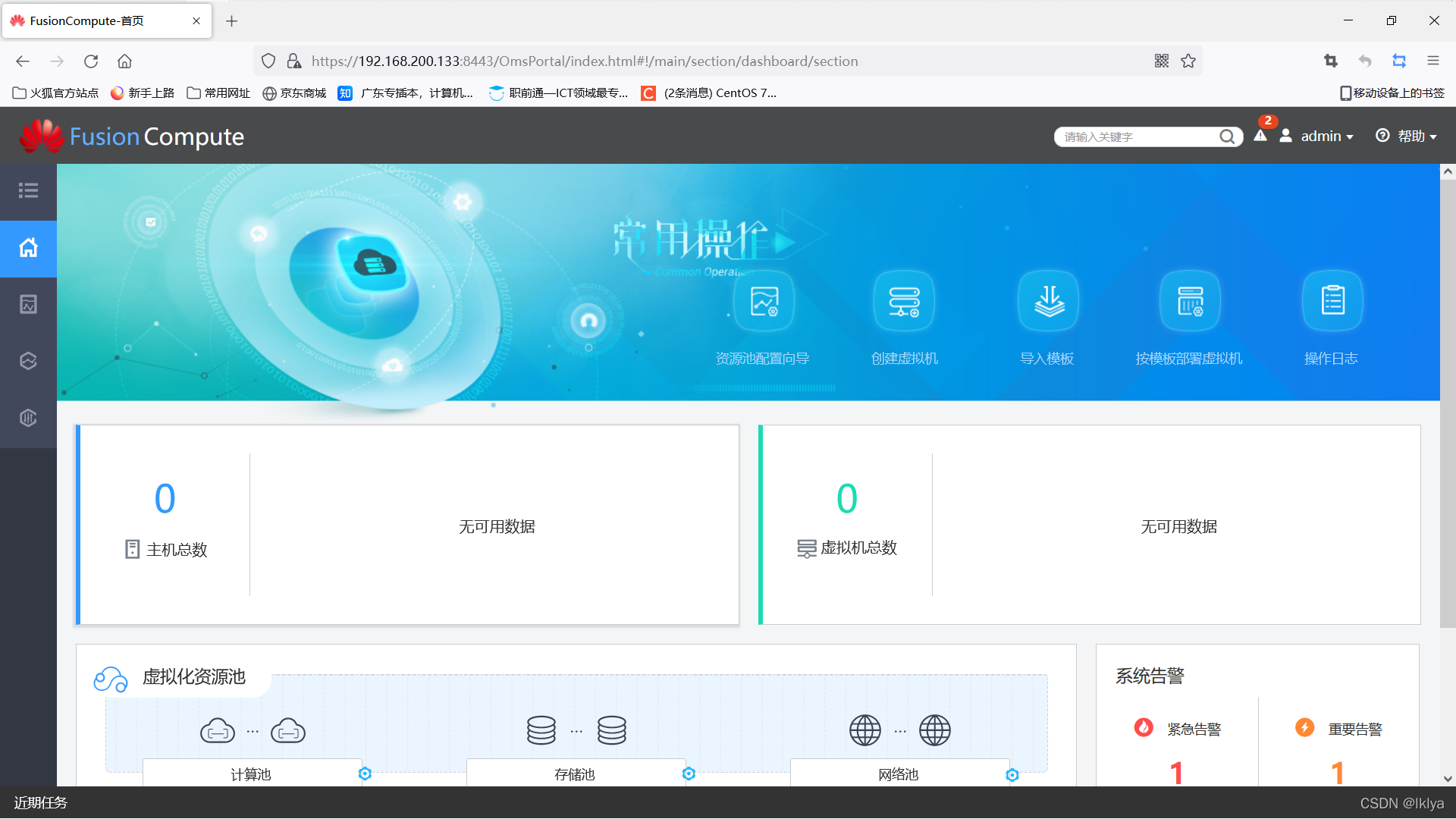Click network pool (网络池) settings gear
Screen dimensions: 1456x819
[1012, 774]
